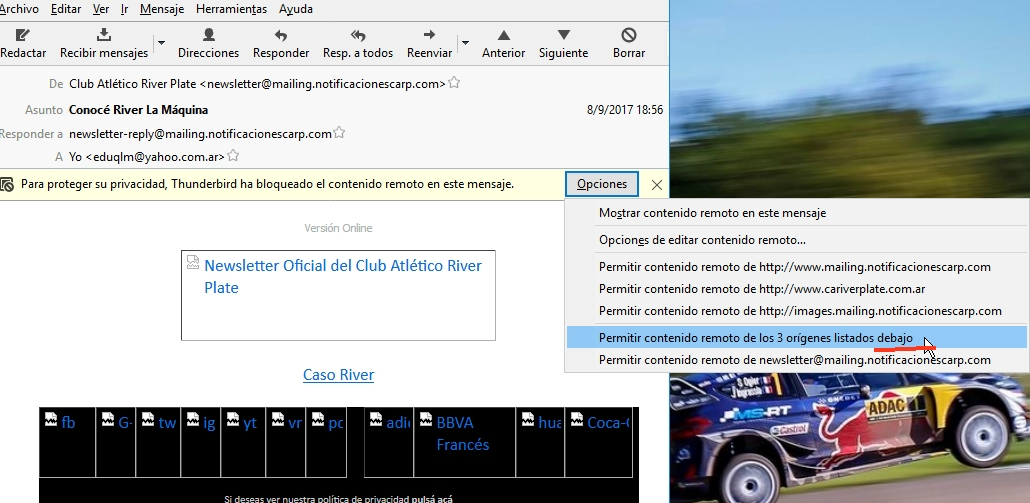Close the remote content notification bar
This screenshot has height=503, width=1030.
(x=656, y=185)
